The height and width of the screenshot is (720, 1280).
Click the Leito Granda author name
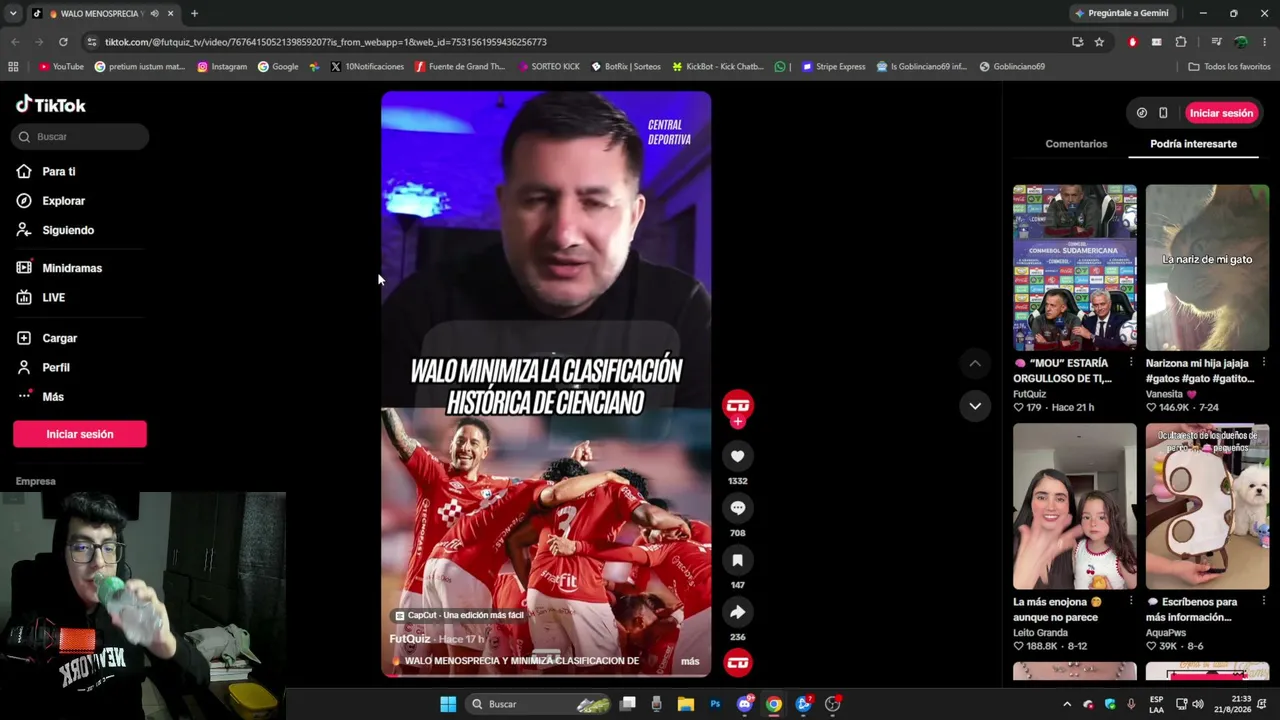click(1040, 632)
